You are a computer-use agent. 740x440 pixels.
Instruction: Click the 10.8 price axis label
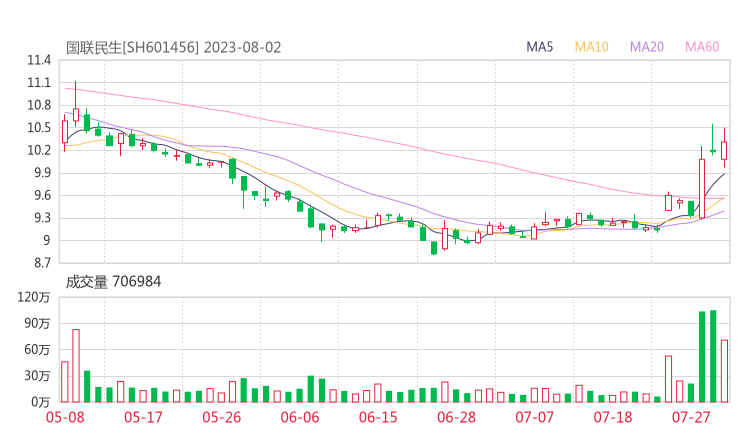point(39,105)
